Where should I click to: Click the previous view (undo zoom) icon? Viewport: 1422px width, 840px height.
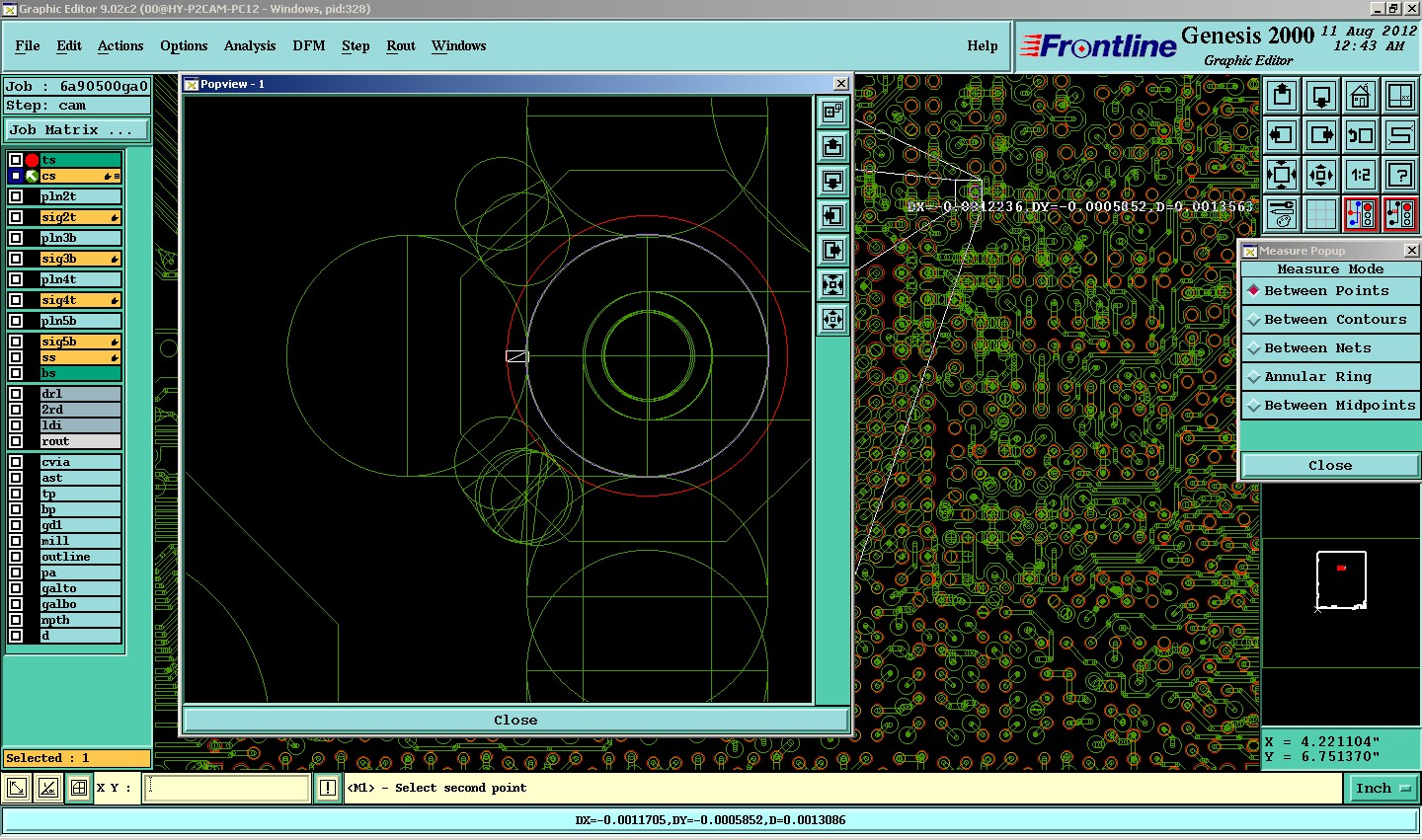point(1361,135)
